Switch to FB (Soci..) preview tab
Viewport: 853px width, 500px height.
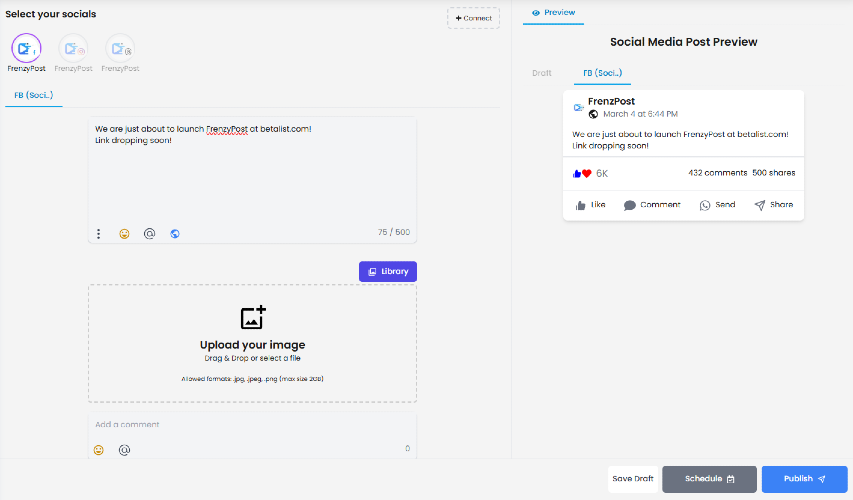tap(602, 73)
